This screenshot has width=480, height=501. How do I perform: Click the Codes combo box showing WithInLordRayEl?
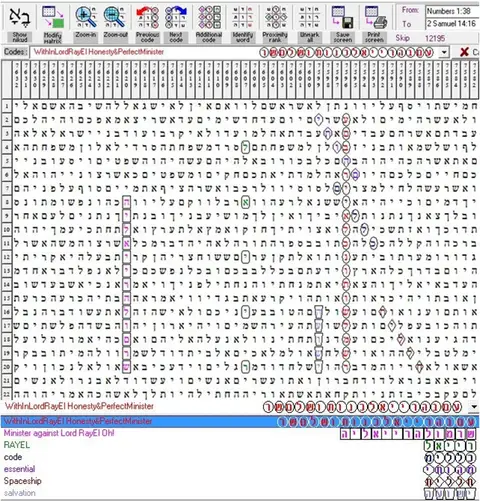tap(239, 52)
